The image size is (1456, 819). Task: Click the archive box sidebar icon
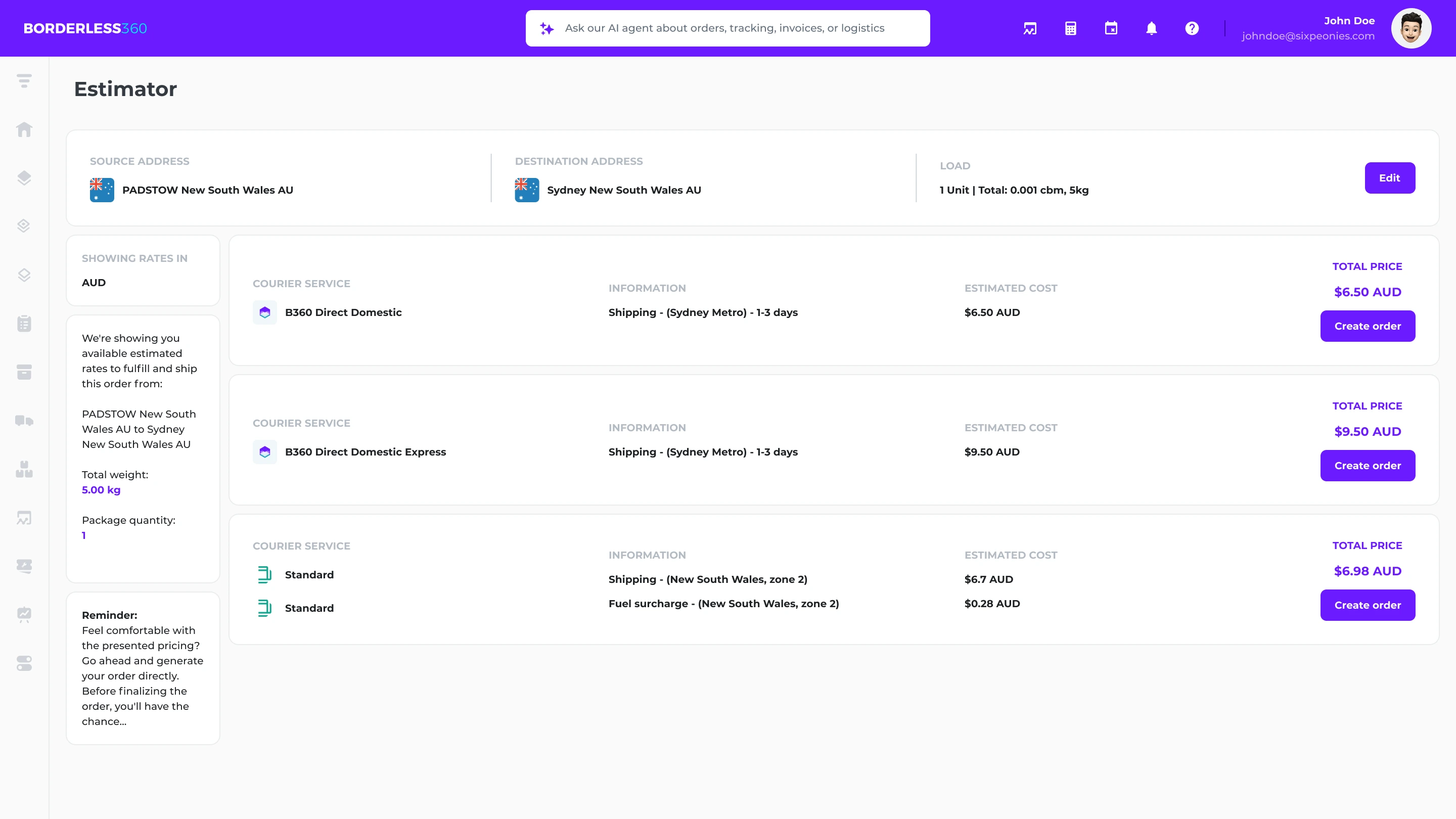click(24, 372)
